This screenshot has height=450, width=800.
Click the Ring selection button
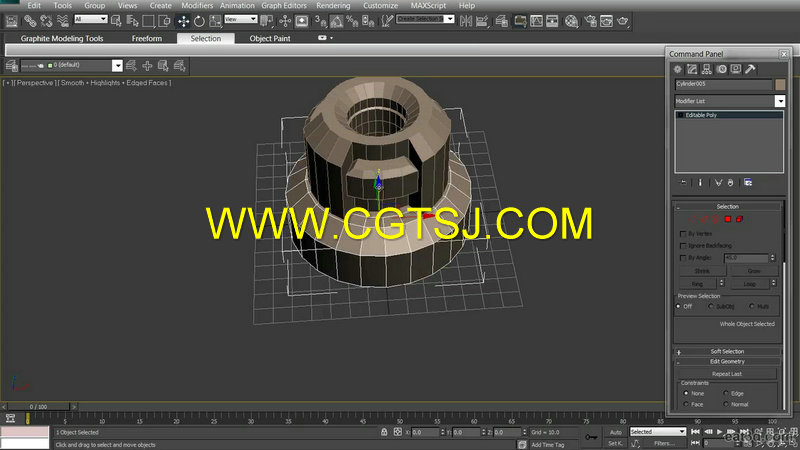(697, 284)
